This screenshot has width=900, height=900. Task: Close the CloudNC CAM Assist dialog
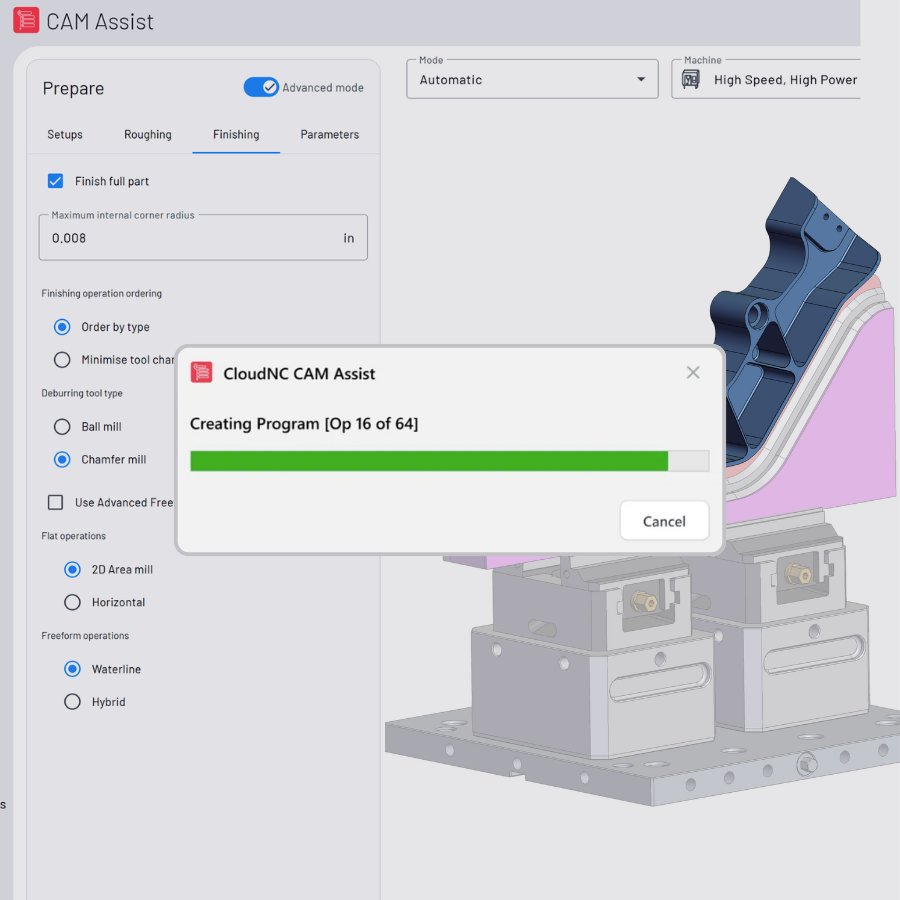point(693,373)
